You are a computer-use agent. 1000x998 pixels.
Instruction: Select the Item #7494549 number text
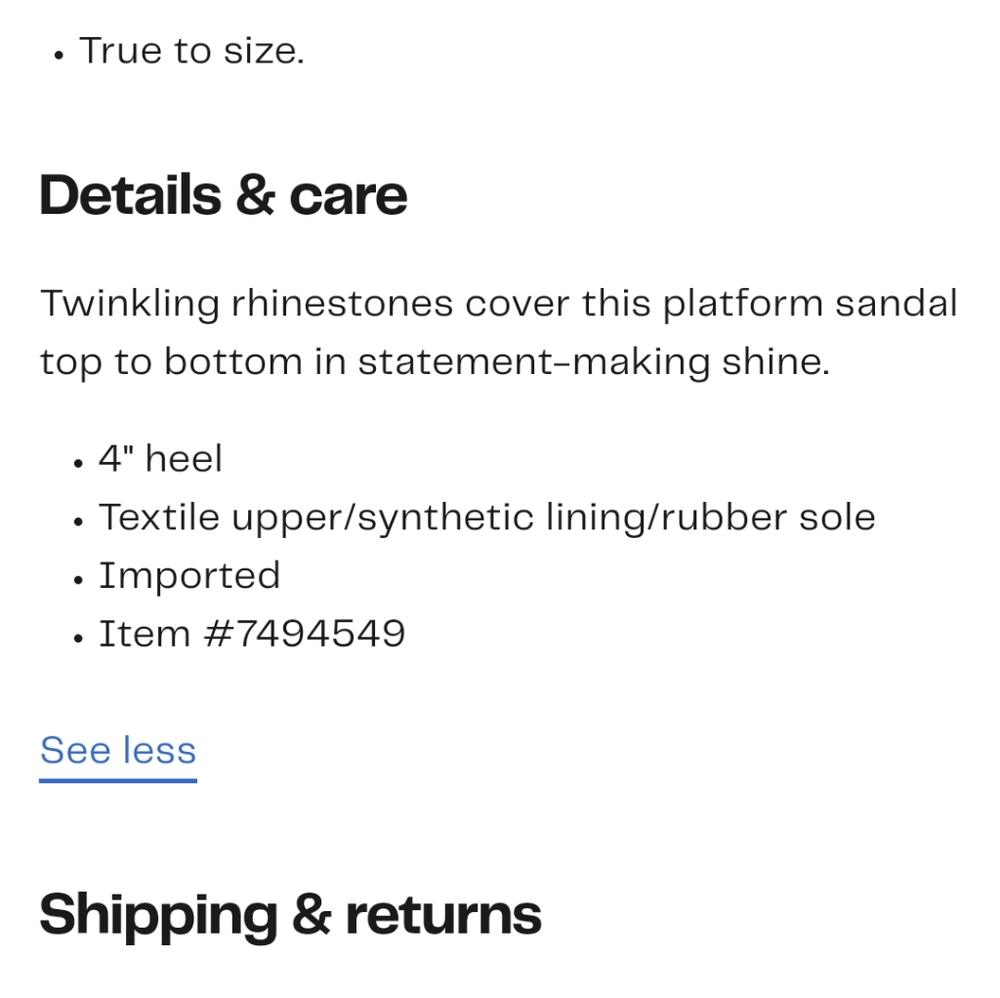click(252, 634)
